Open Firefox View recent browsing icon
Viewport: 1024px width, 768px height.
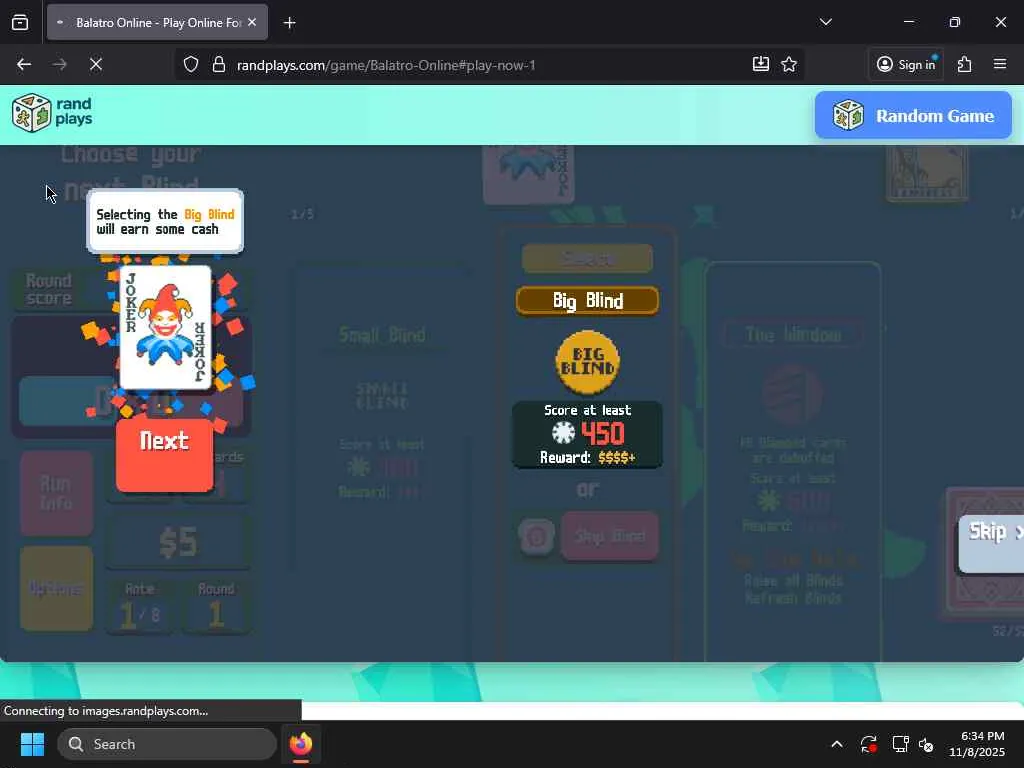click(x=20, y=23)
